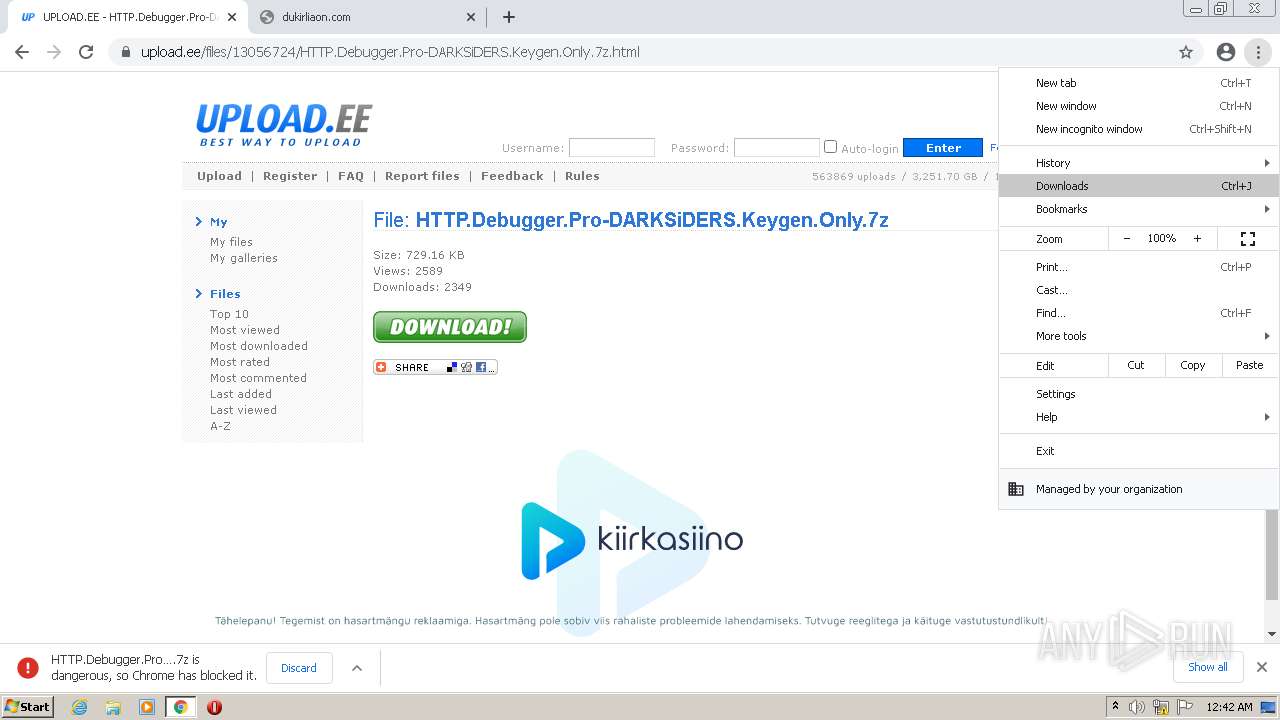Reload the page with the refresh icon
This screenshot has width=1280, height=720.
[86, 52]
